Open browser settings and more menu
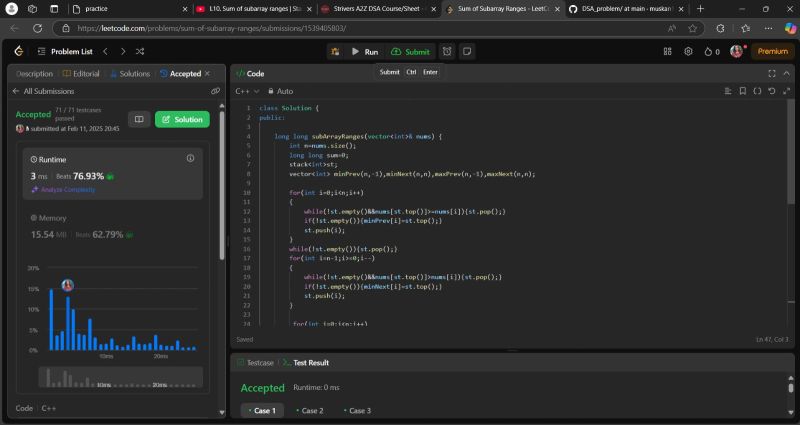The height and width of the screenshot is (425, 800). pos(768,29)
